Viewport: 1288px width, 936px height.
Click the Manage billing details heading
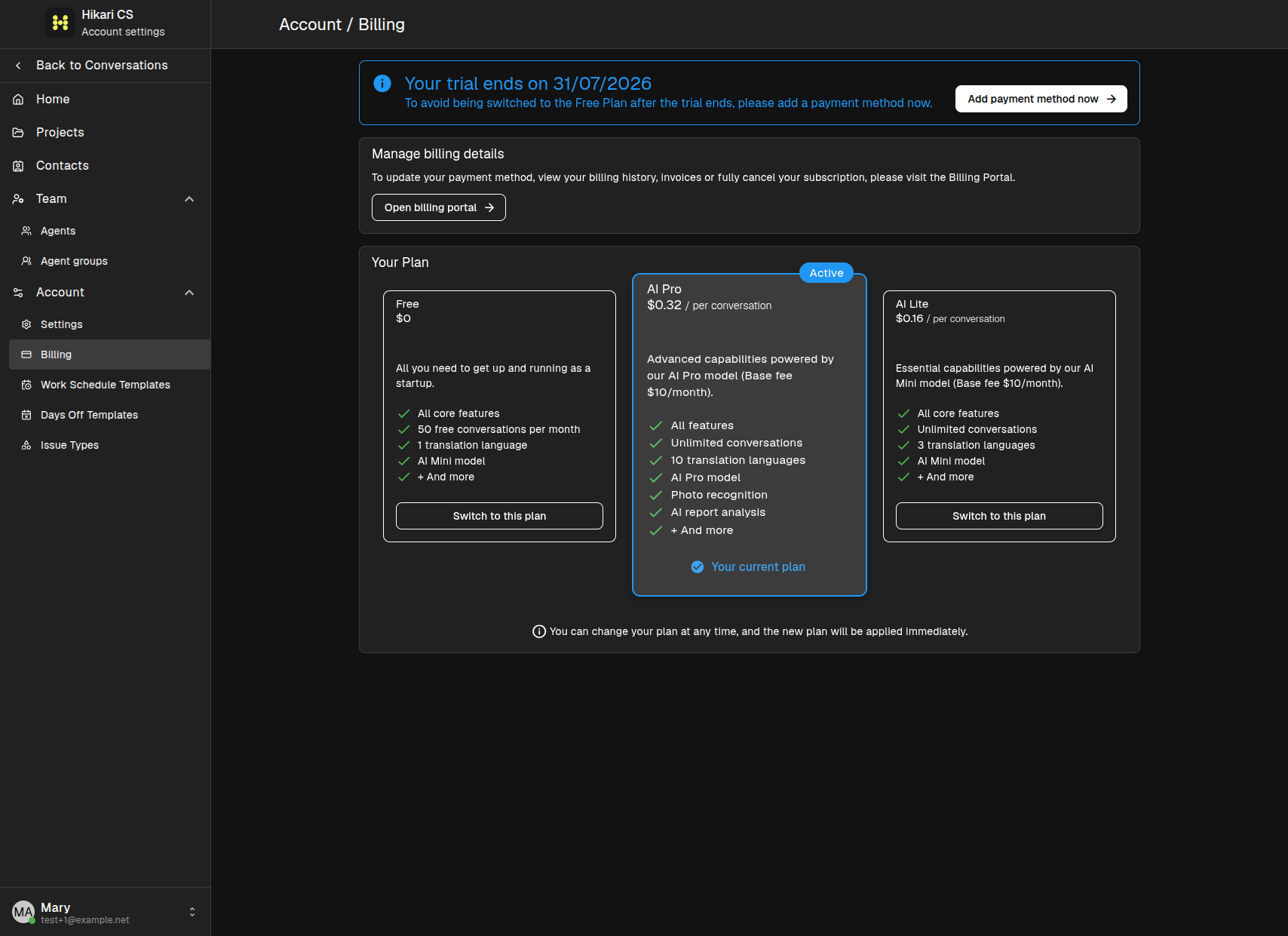pos(438,154)
